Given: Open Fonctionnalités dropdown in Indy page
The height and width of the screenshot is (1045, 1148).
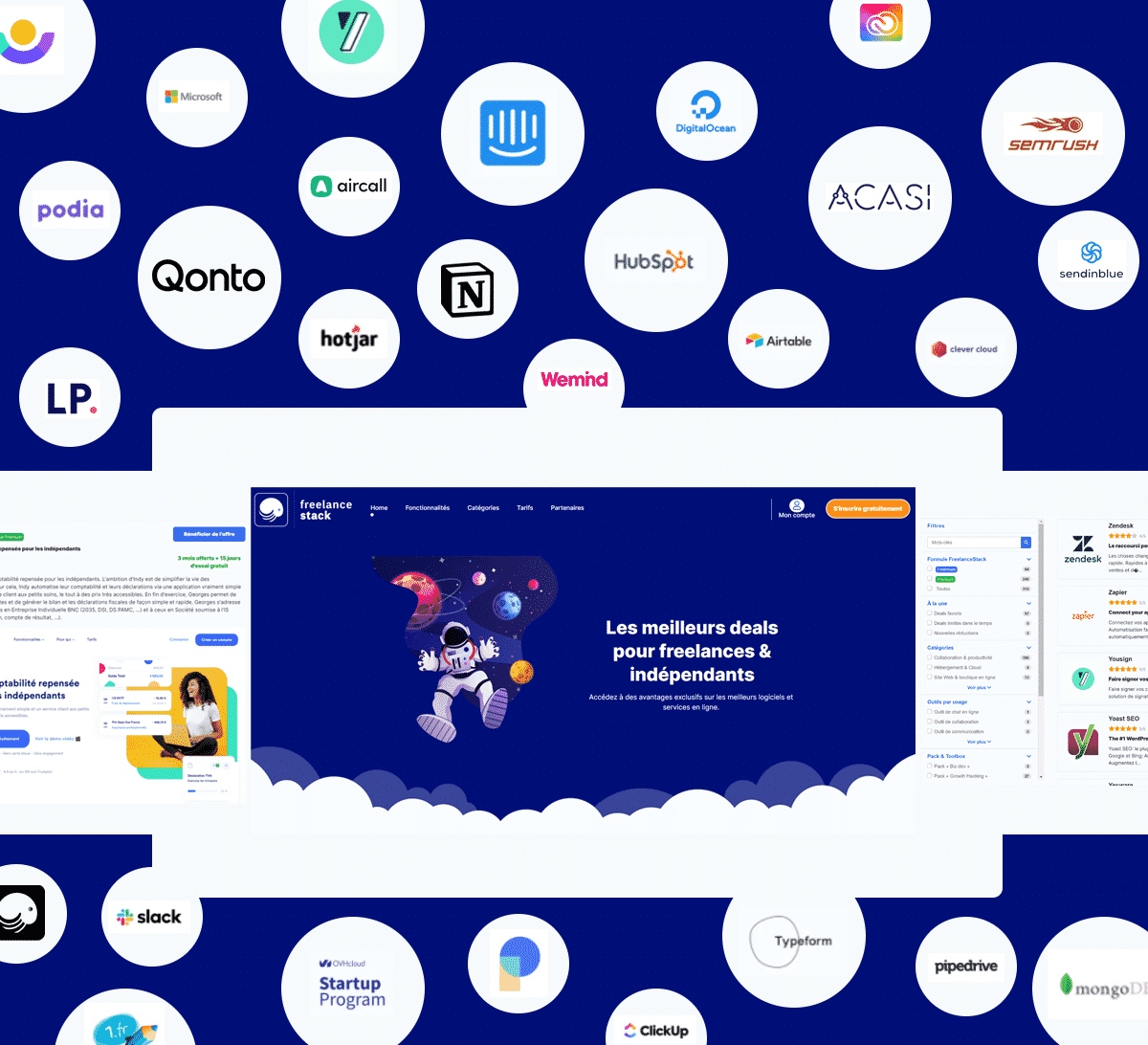Looking at the screenshot, I should tap(29, 639).
